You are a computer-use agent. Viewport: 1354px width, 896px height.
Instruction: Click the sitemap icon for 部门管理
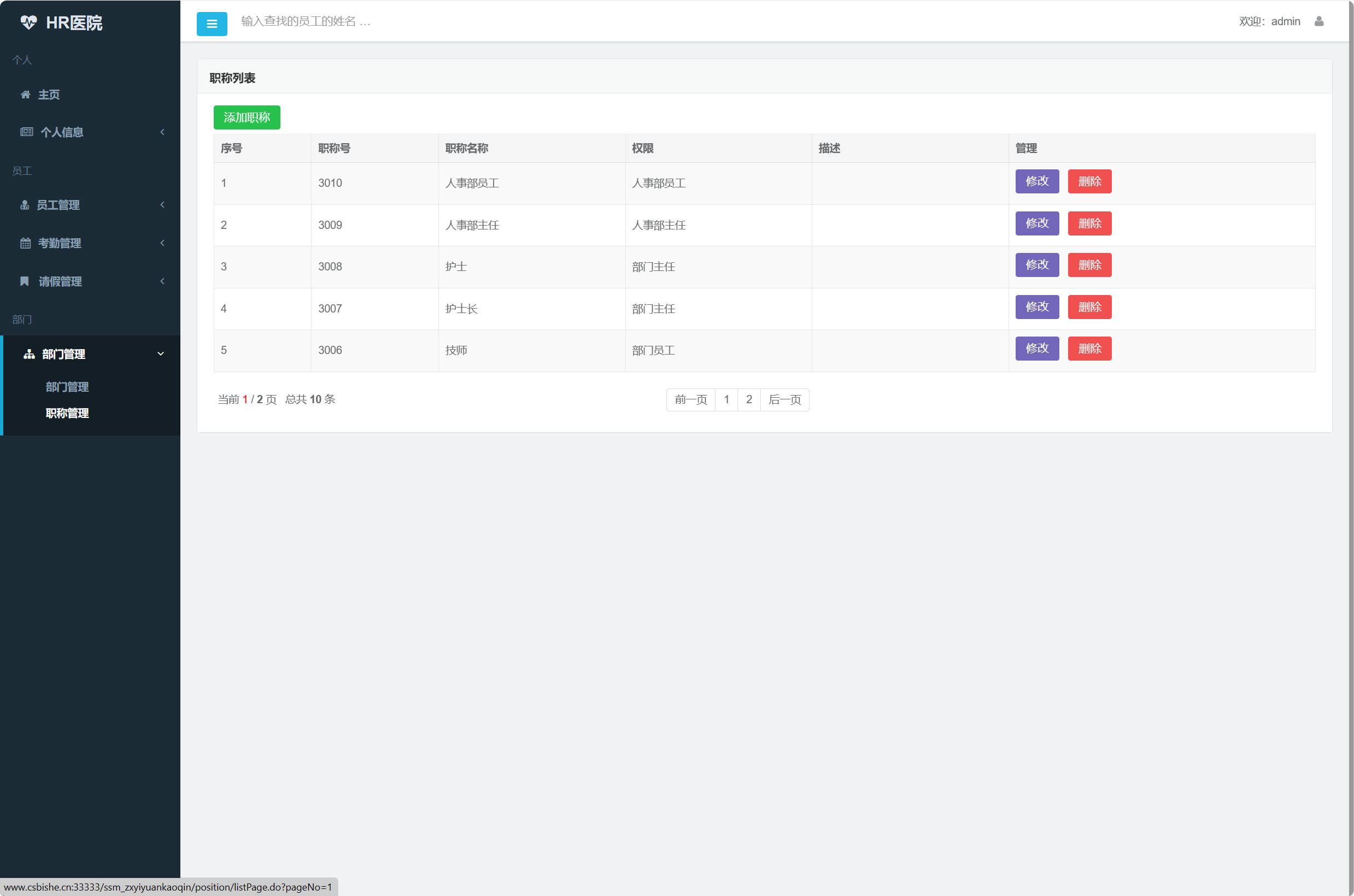(x=29, y=354)
